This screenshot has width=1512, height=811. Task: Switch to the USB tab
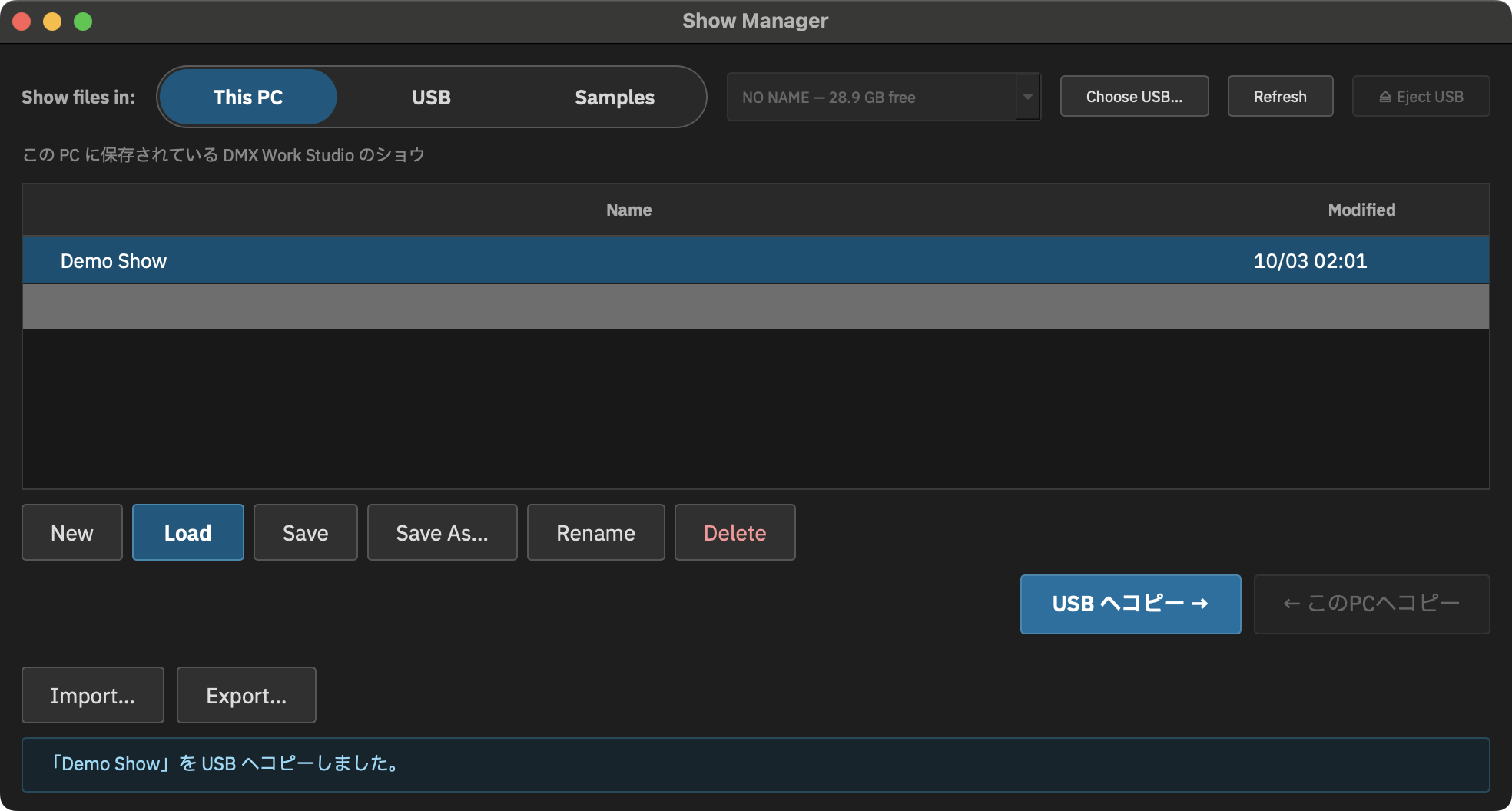[x=431, y=97]
